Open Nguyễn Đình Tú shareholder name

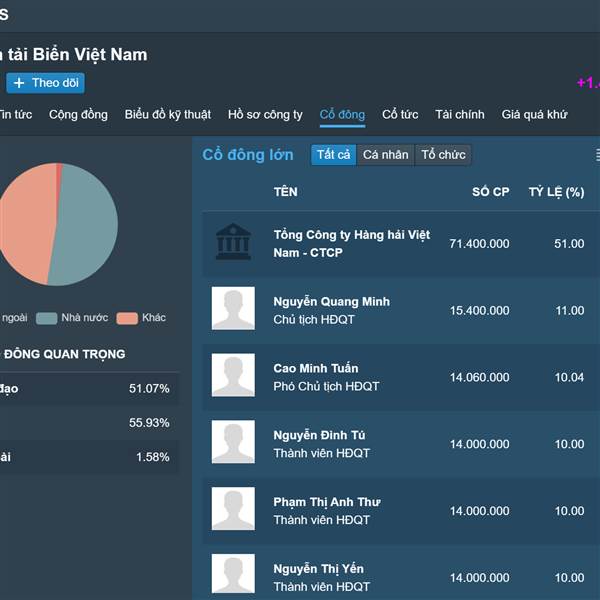click(319, 435)
